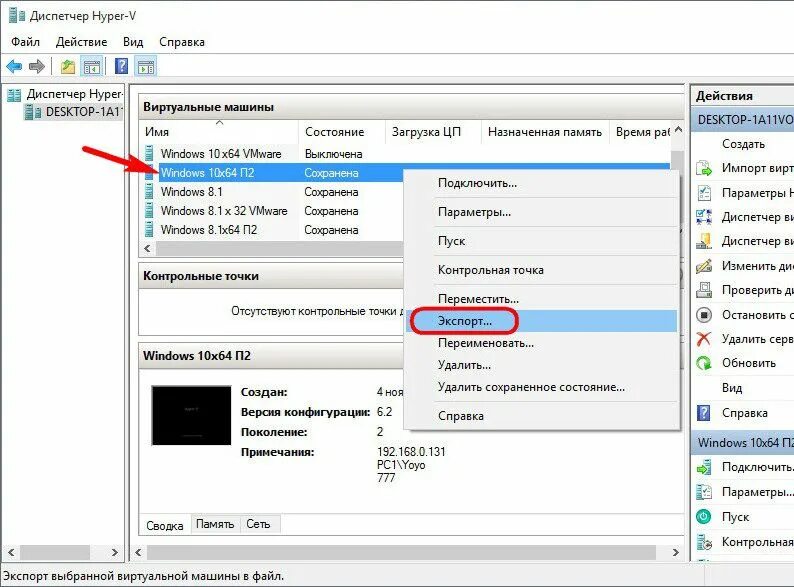Viewport: 794px width, 587px height.
Task: Open the Help question mark toolbar icon
Action: pyautogui.click(x=122, y=66)
